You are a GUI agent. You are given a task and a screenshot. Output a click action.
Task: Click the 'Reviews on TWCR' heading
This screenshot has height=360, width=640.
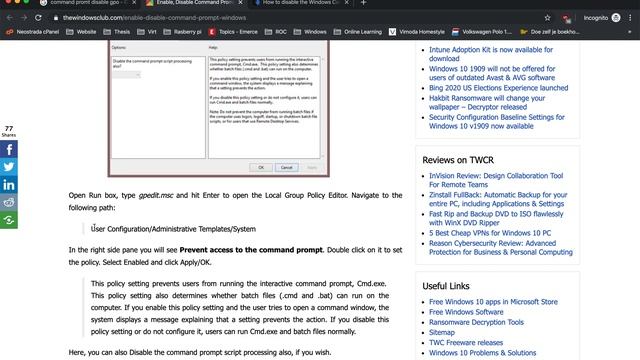coord(458,160)
